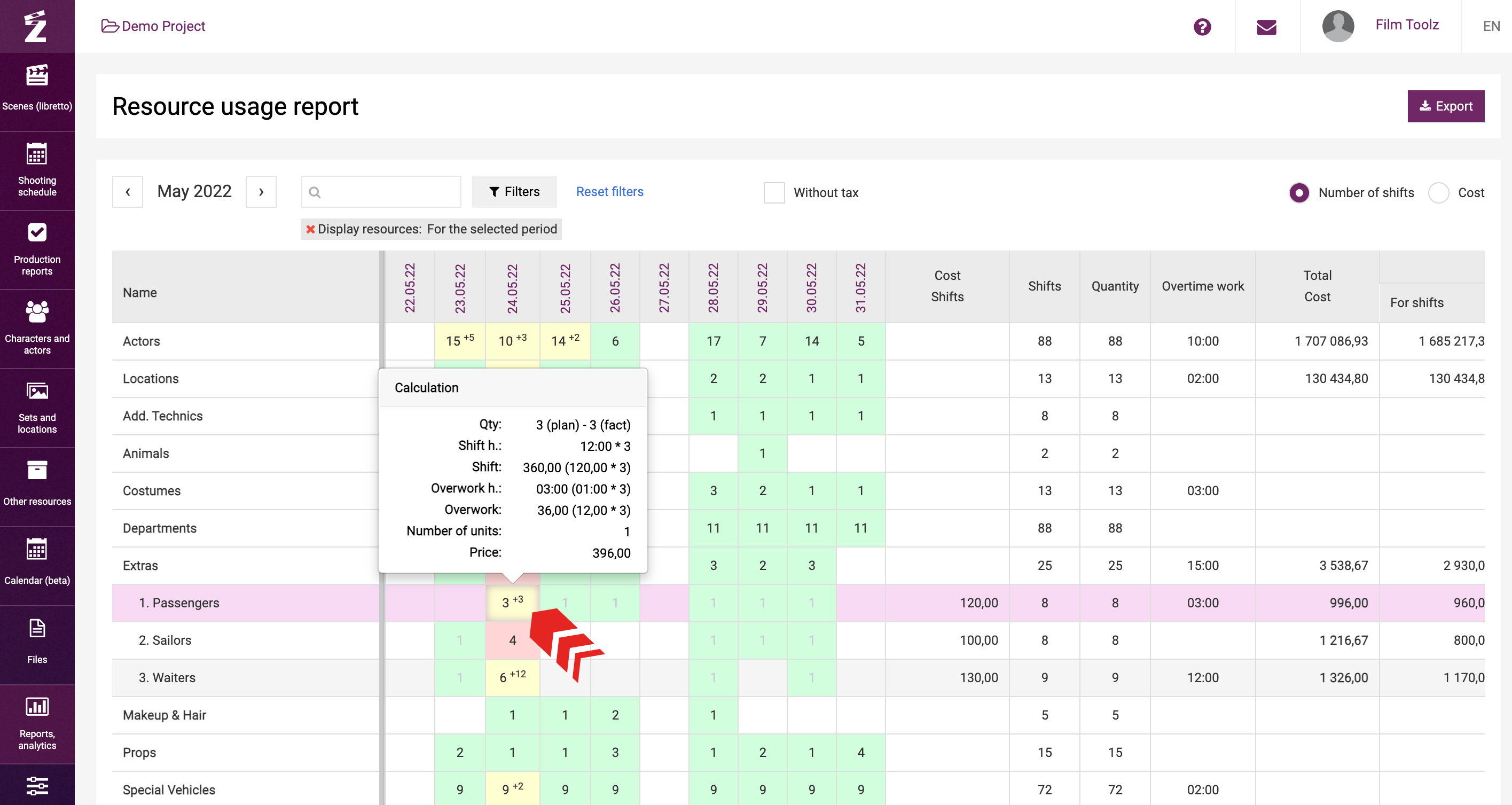Open Other resources section
This screenshot has width=1512, height=805.
click(x=37, y=487)
